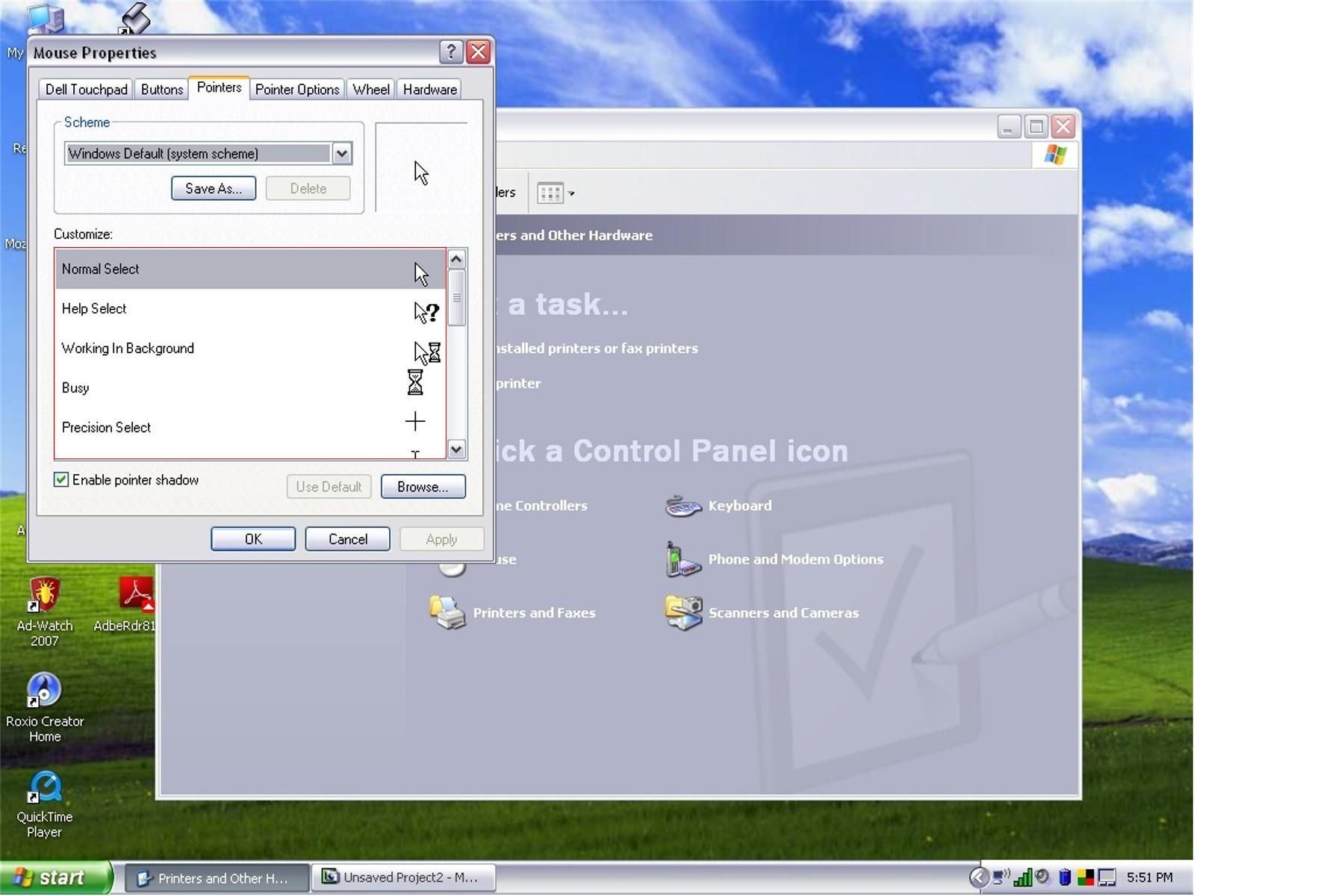Click the Save As button

[x=214, y=188]
